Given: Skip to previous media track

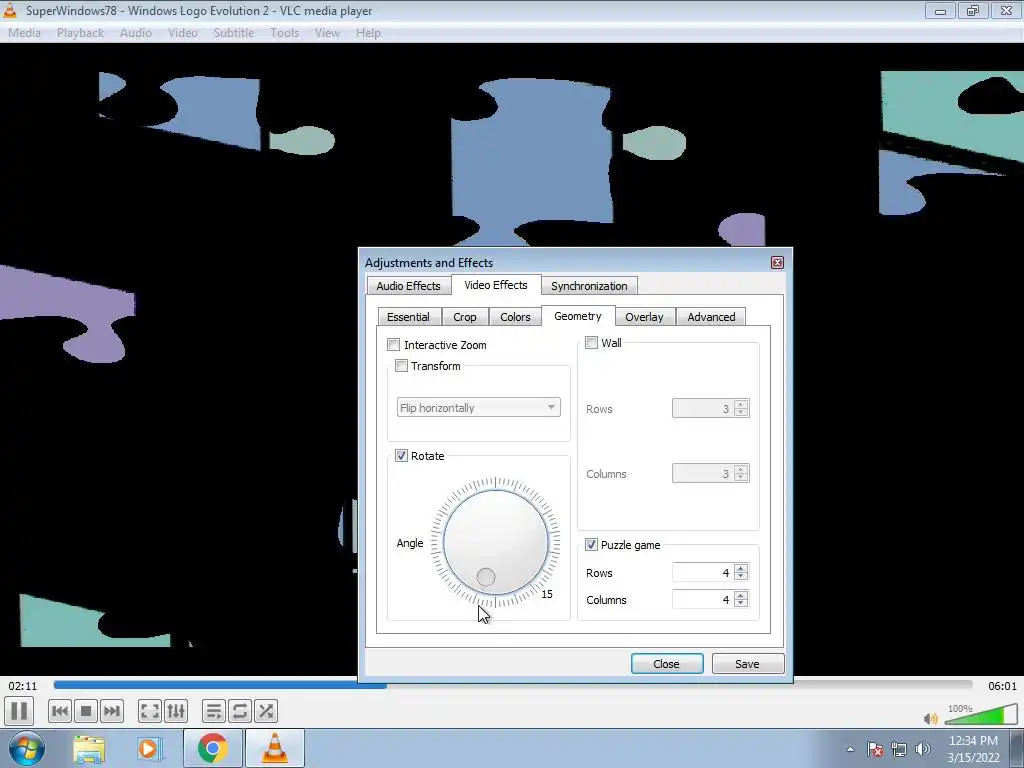Looking at the screenshot, I should (x=59, y=711).
